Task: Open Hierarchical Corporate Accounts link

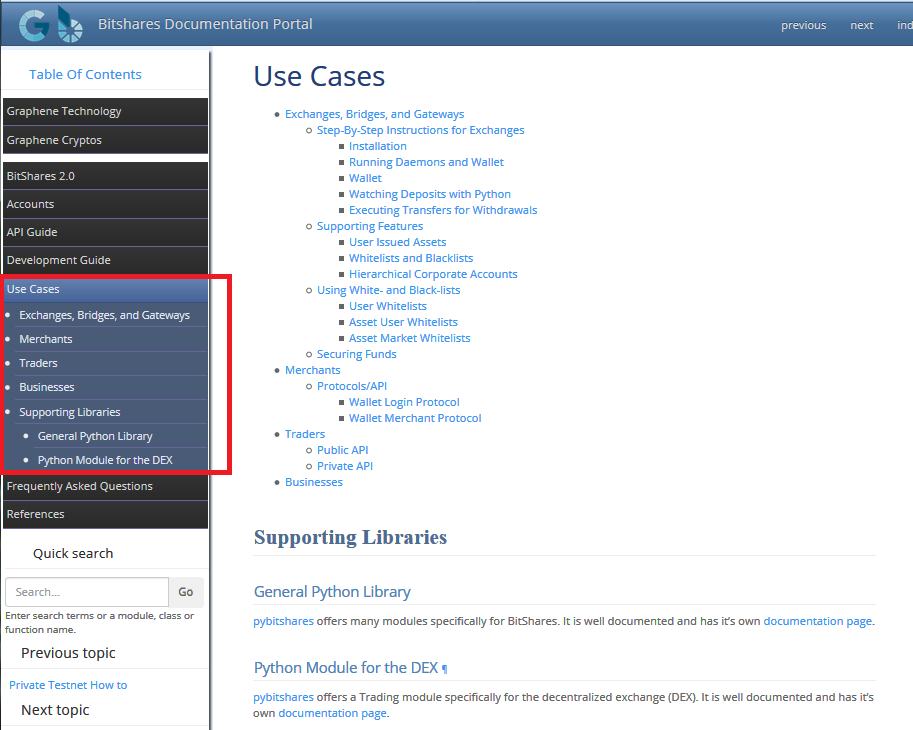Action: [433, 274]
